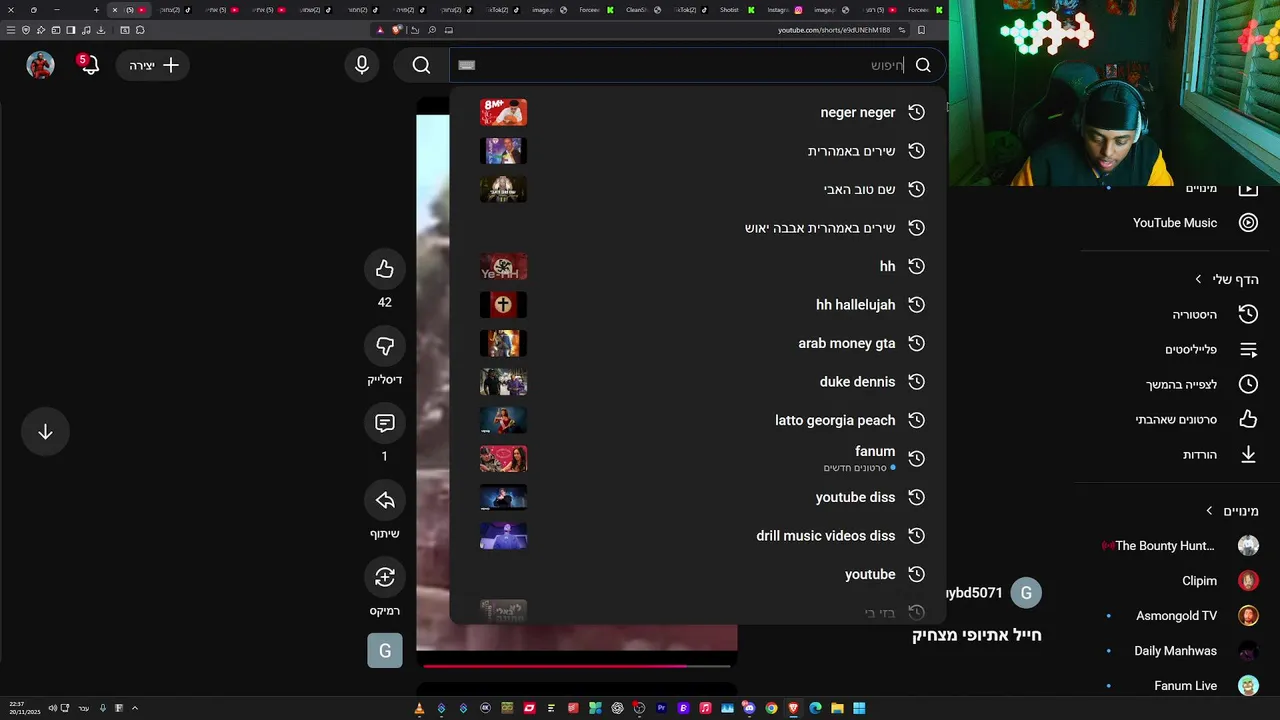1280x720 pixels.
Task: Open new browser tab with plus button
Action: coord(96,10)
